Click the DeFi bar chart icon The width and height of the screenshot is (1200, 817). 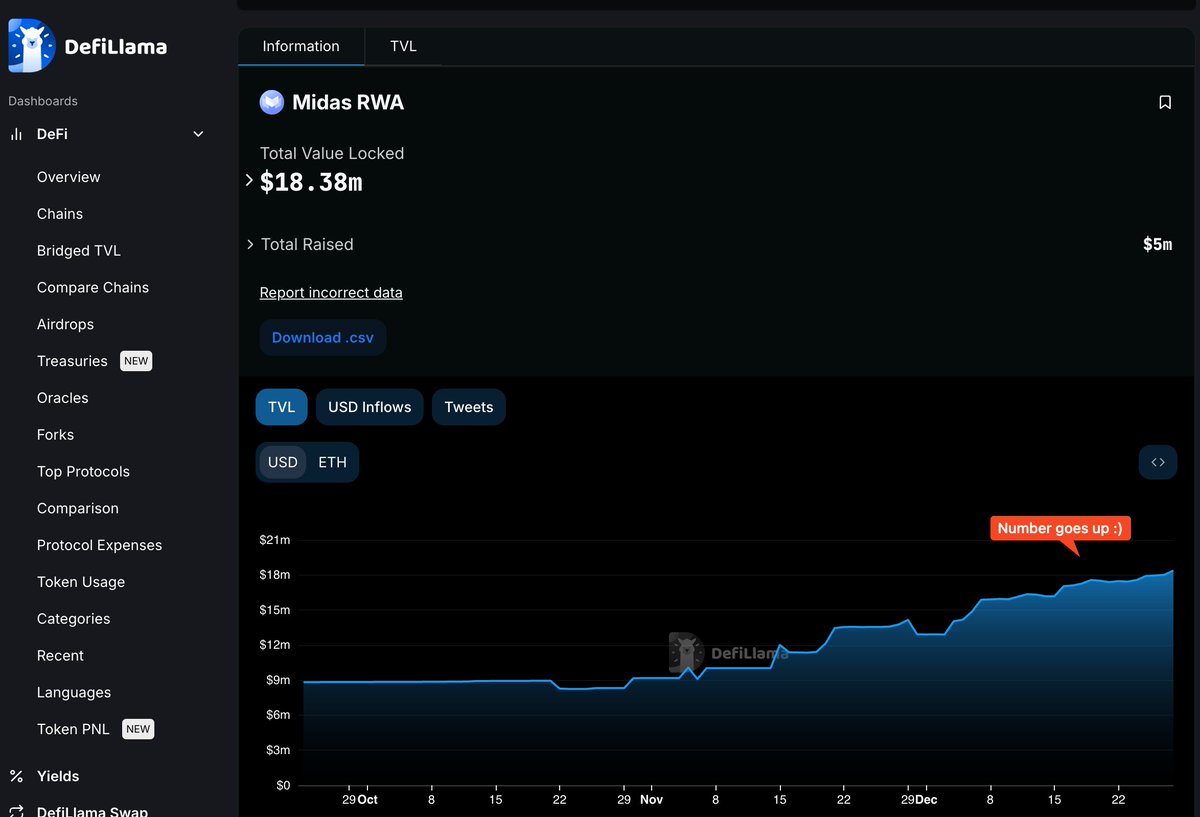pyautogui.click(x=16, y=134)
